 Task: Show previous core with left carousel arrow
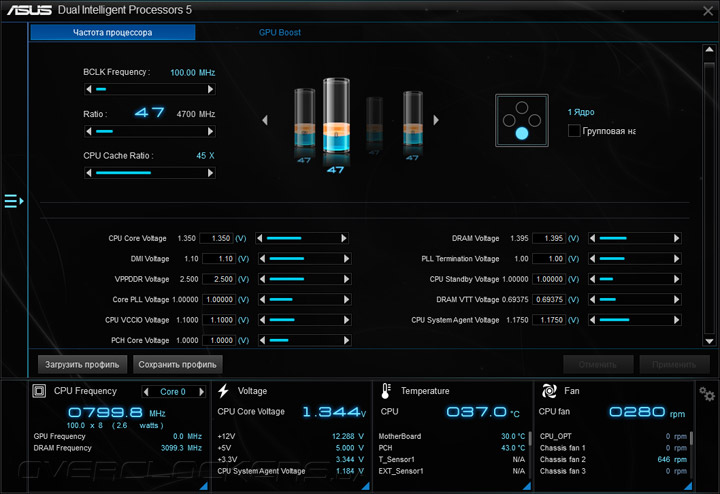point(265,120)
